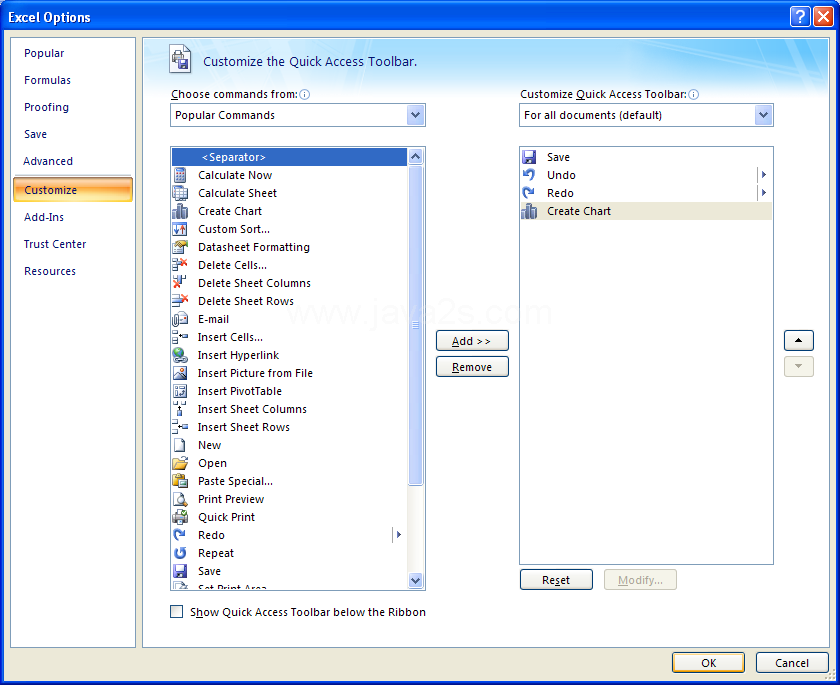Click the Delete Cells icon

(180, 265)
